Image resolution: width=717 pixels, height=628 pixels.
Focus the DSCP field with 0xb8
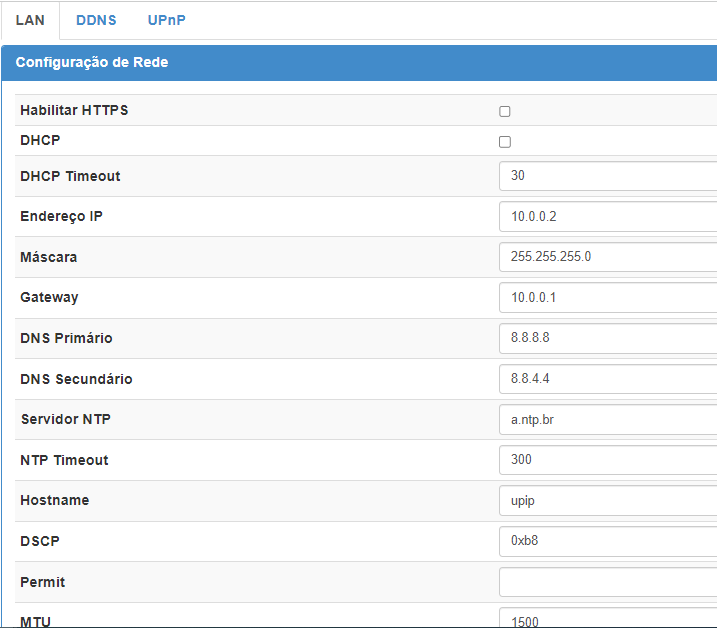click(x=607, y=541)
